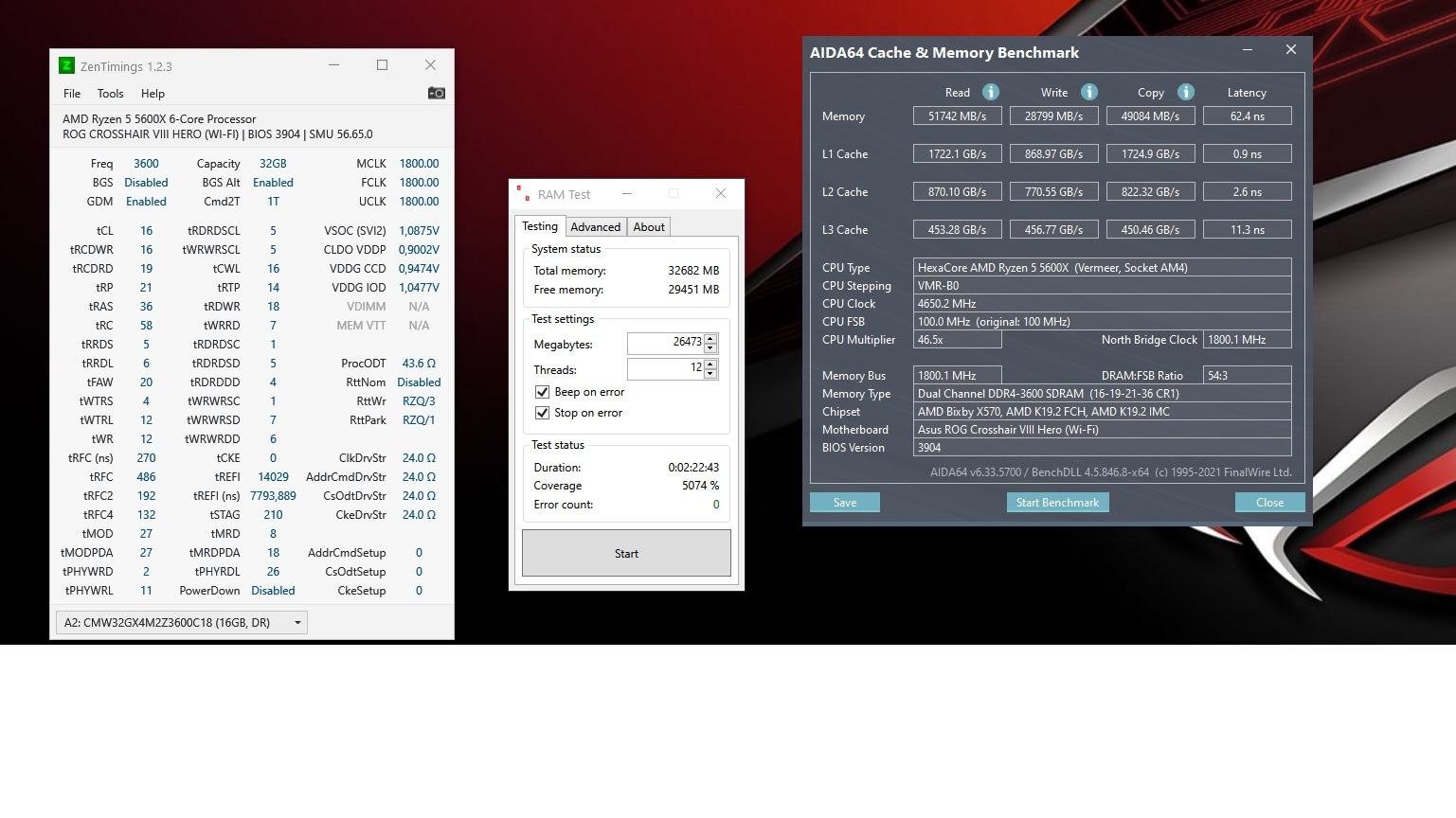Click the CPU Clock value 4650.2 MHz
This screenshot has width=1456, height=818.
click(1102, 303)
